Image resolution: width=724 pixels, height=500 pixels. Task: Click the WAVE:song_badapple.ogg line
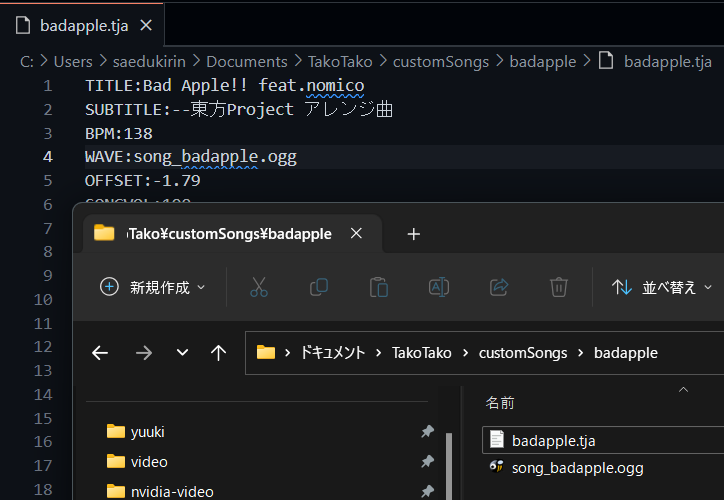[191, 157]
